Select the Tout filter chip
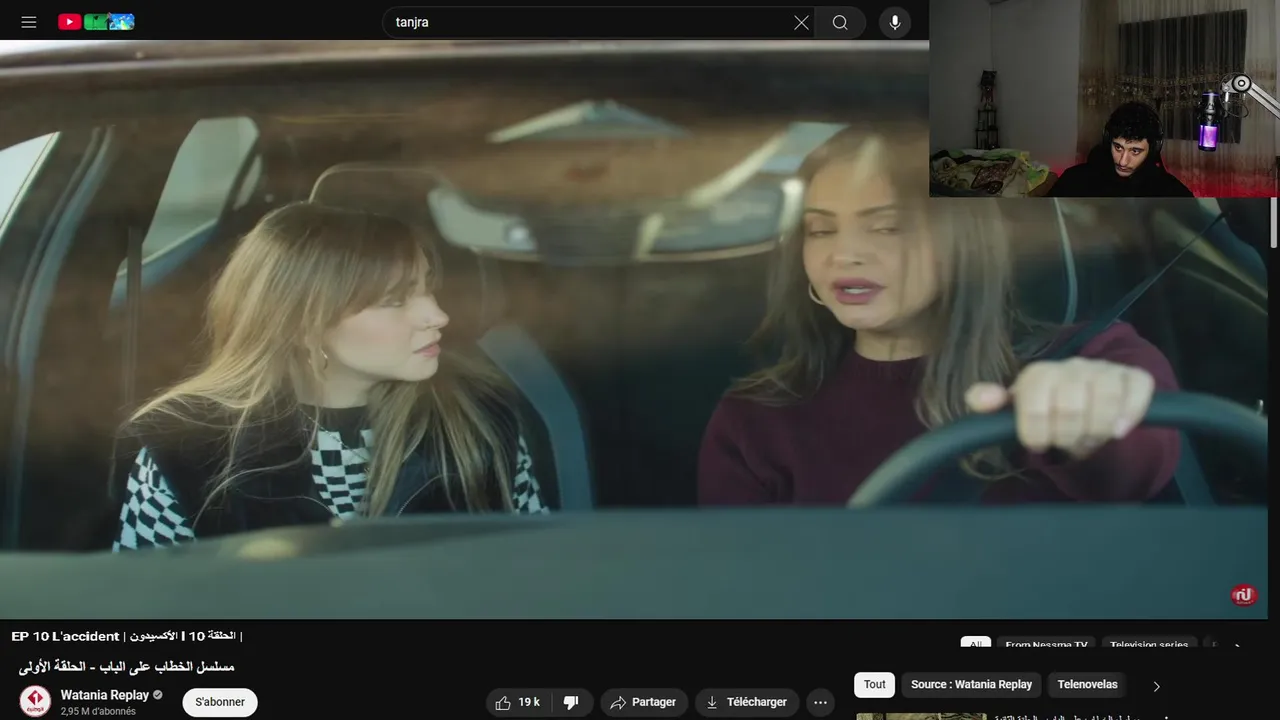 coord(875,685)
